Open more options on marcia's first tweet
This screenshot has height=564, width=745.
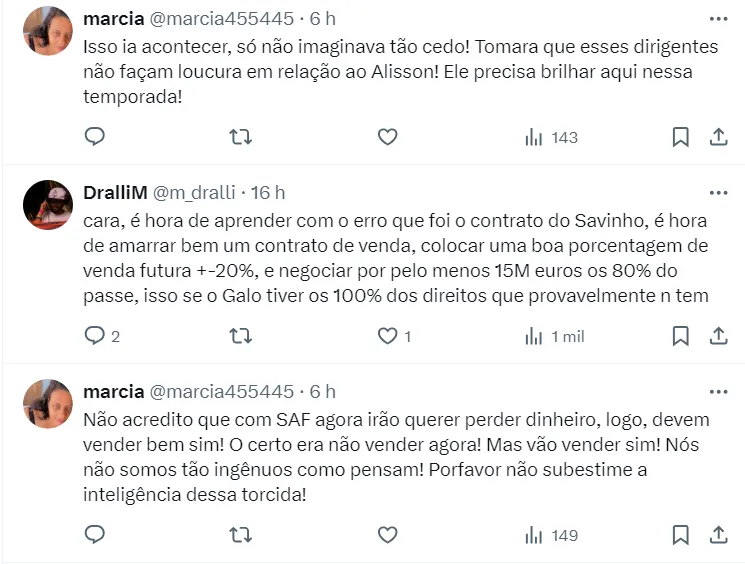(x=718, y=19)
